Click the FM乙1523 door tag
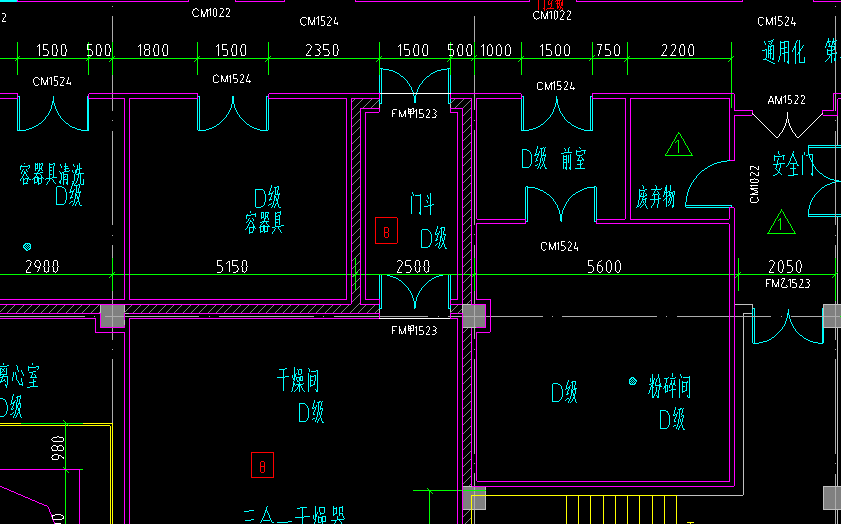The image size is (841, 524). click(x=788, y=283)
